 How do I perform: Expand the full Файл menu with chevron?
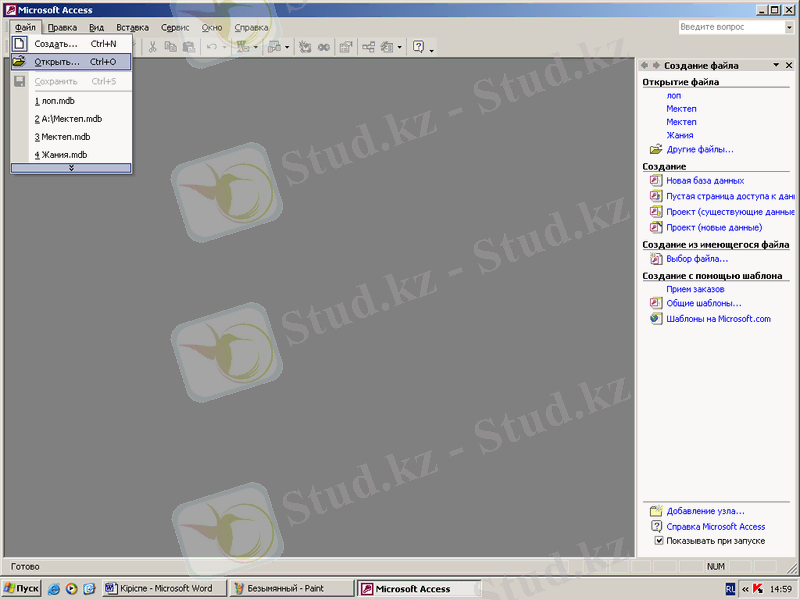(x=71, y=168)
